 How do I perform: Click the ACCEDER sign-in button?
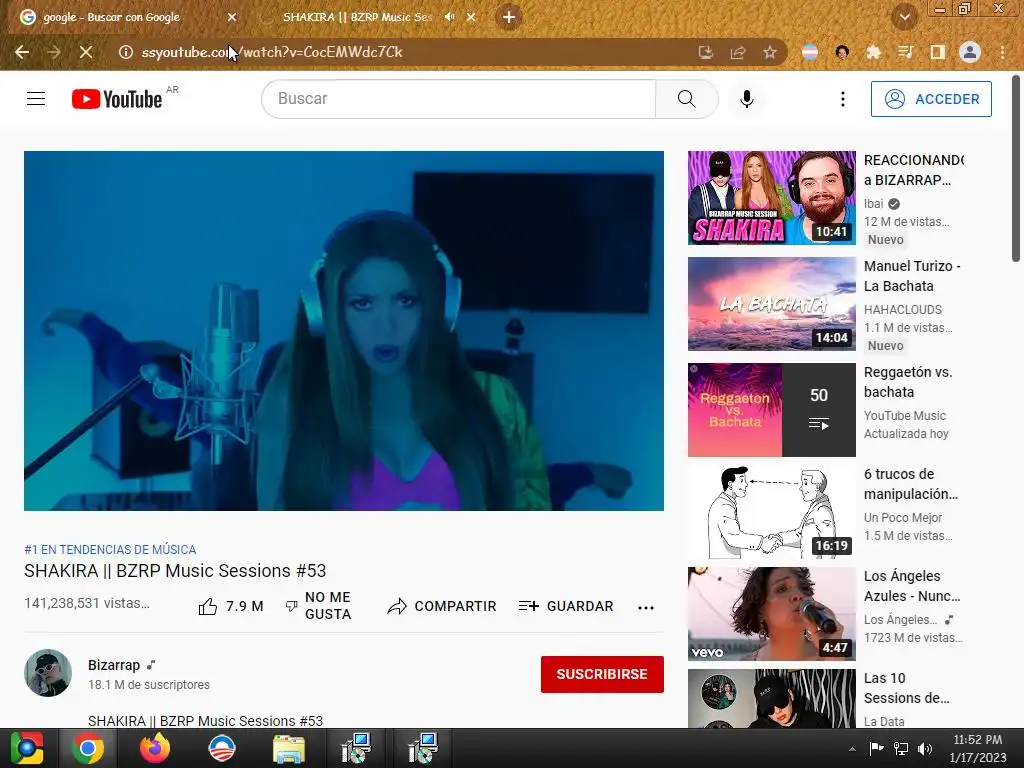click(931, 99)
